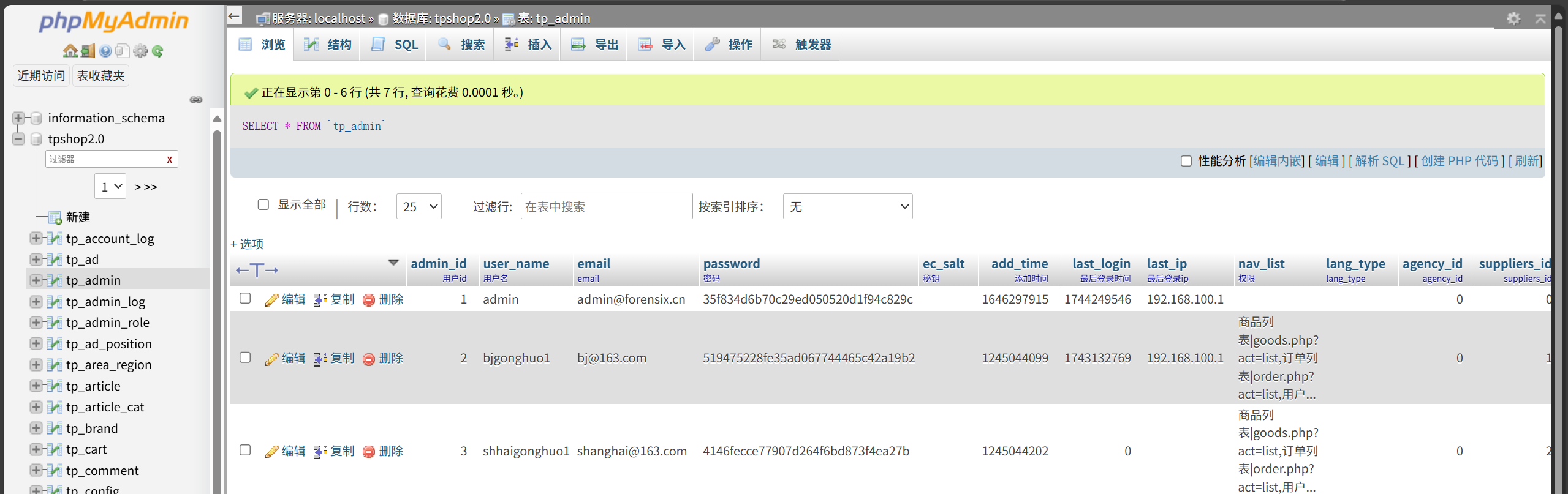Screen dimensions: 1568x494
Task: Open the 行数 row count dropdown
Action: coord(419,207)
